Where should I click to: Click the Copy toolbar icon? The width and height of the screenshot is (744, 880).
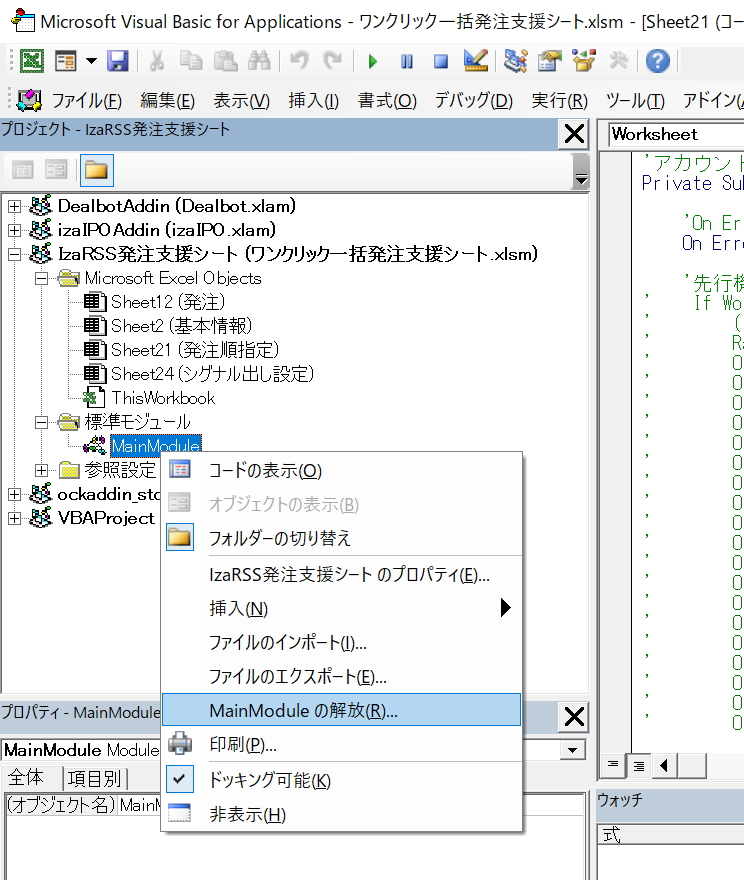tap(191, 61)
